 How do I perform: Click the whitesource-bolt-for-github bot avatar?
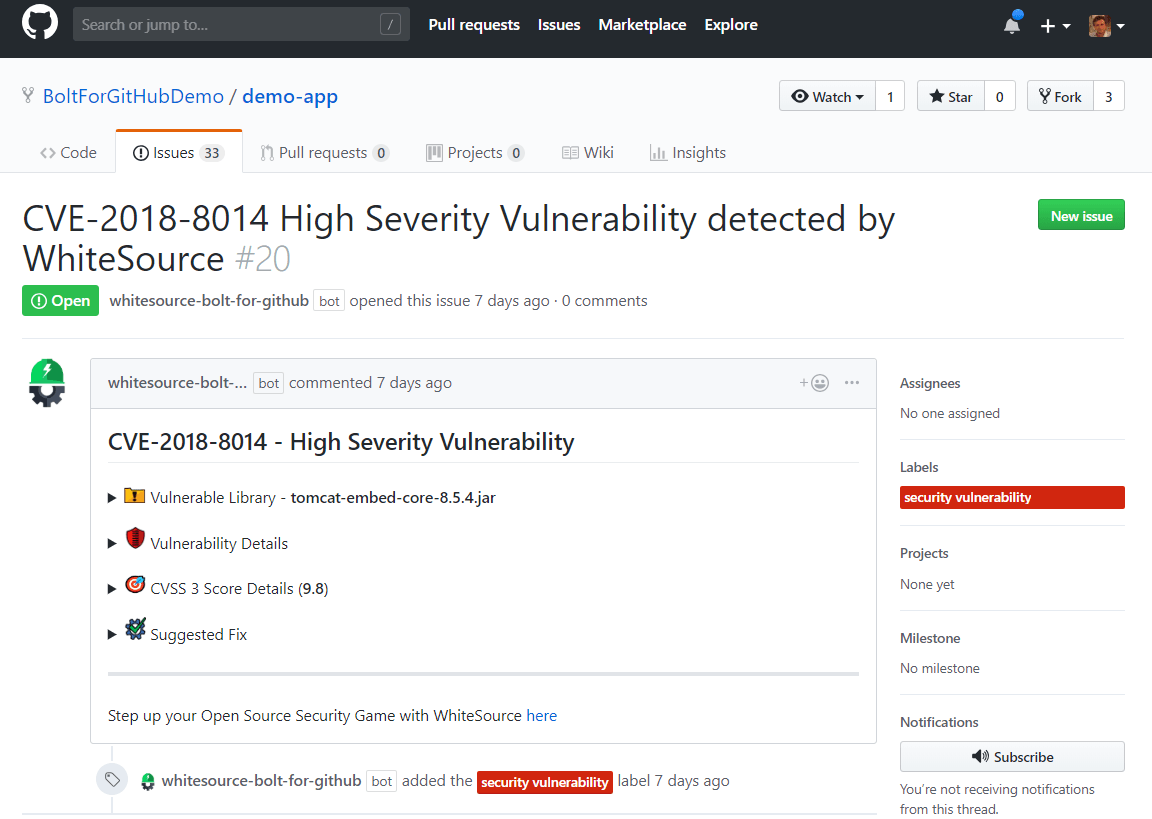coord(46,382)
